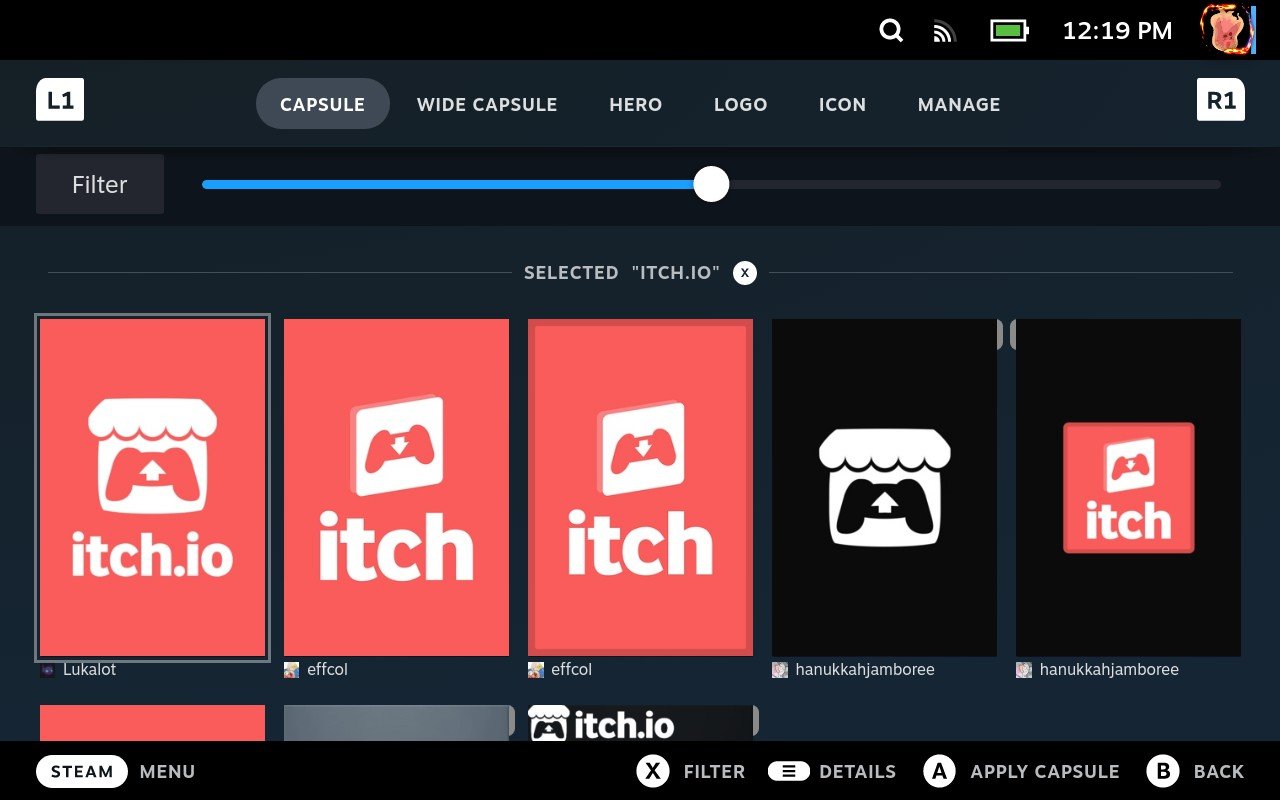This screenshot has width=1280, height=800.
Task: Click the R1 shoulder button indicator
Action: pyautogui.click(x=1220, y=100)
